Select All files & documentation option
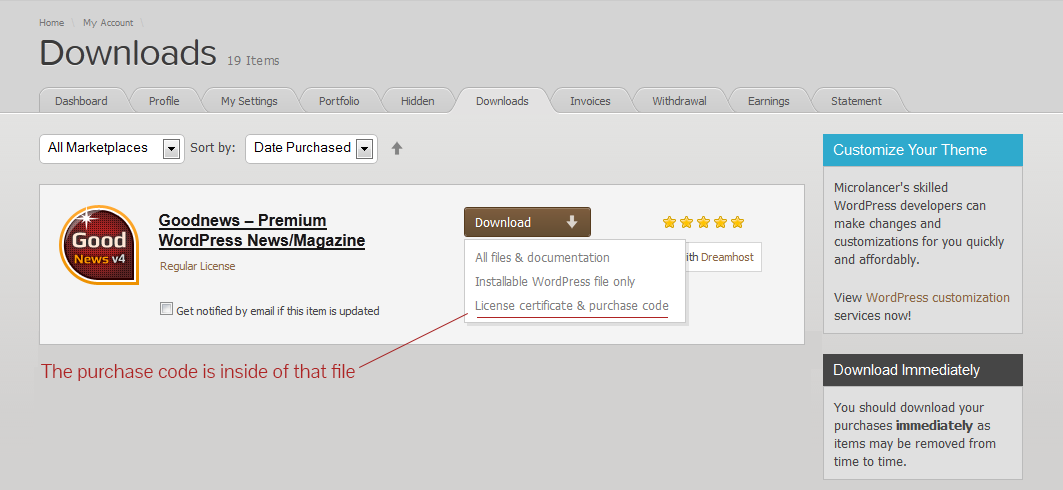 [x=542, y=257]
